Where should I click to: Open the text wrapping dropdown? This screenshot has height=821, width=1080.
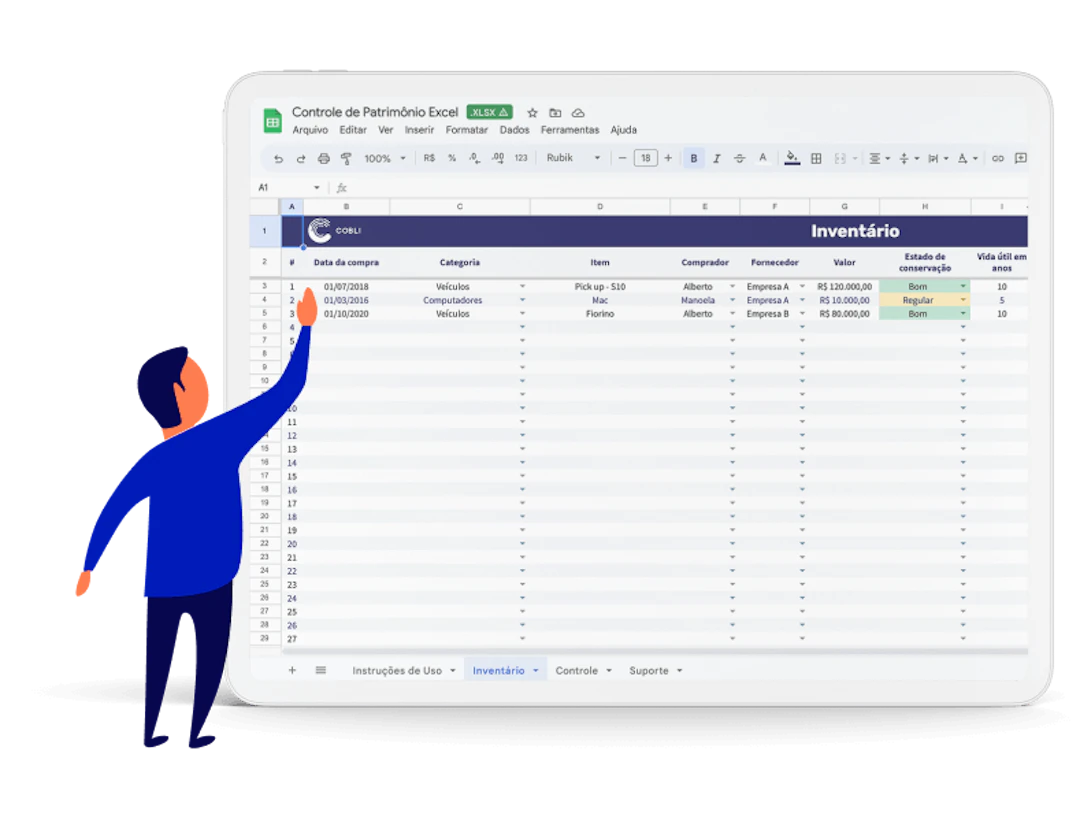[x=938, y=158]
